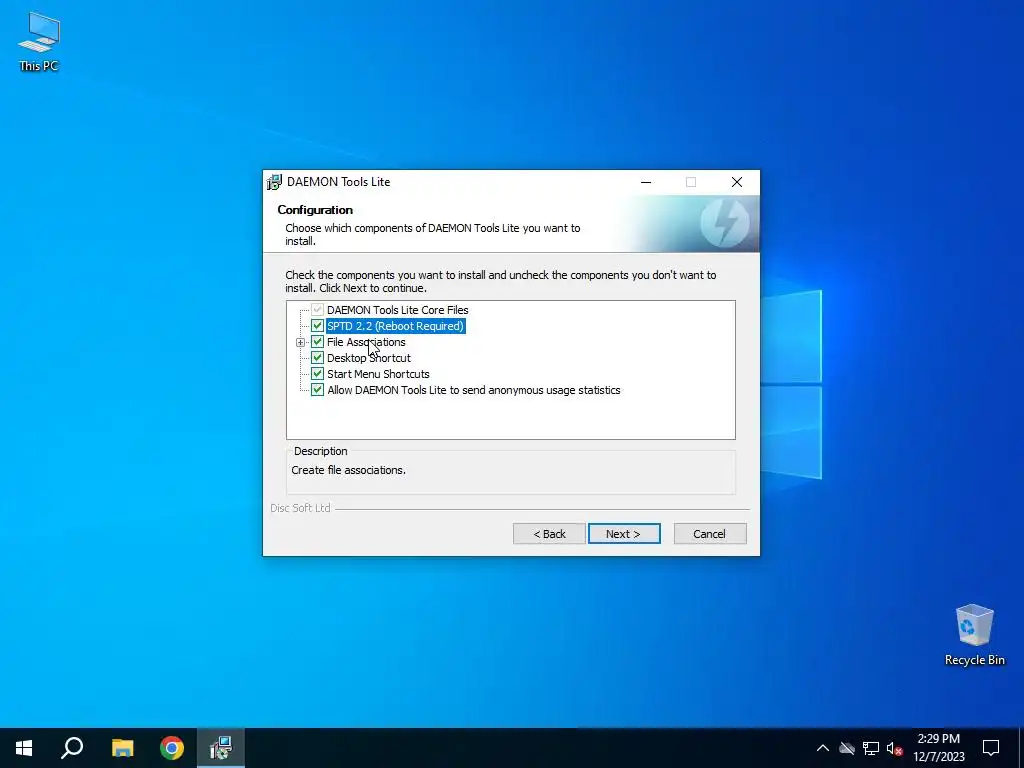This screenshot has width=1024, height=768.
Task: Cancel the DAEMON Tools Lite installation
Action: tap(709, 534)
